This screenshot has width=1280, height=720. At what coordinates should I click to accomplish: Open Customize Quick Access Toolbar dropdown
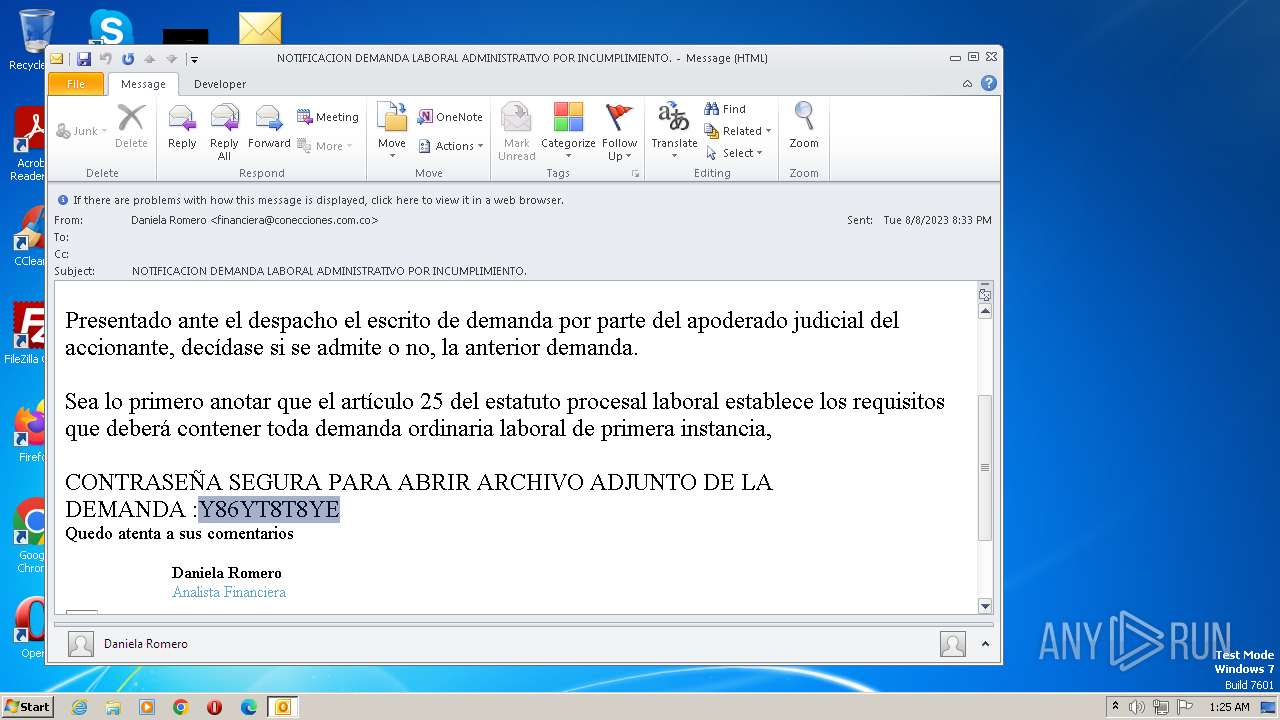194,59
